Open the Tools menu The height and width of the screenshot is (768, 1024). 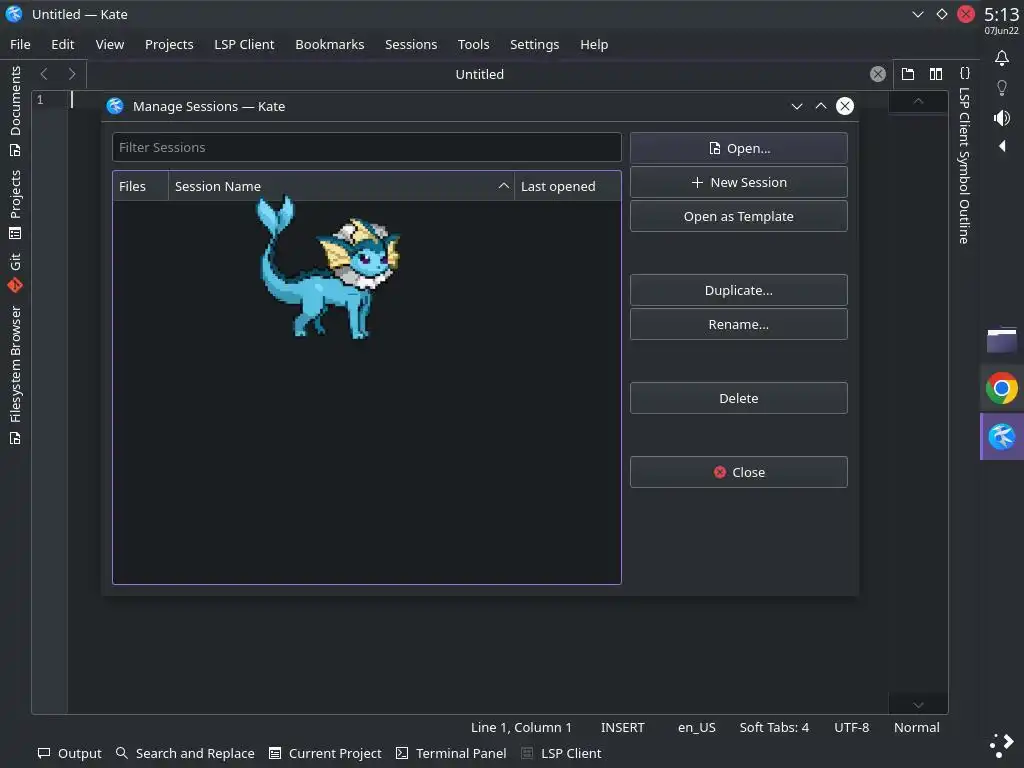click(473, 44)
